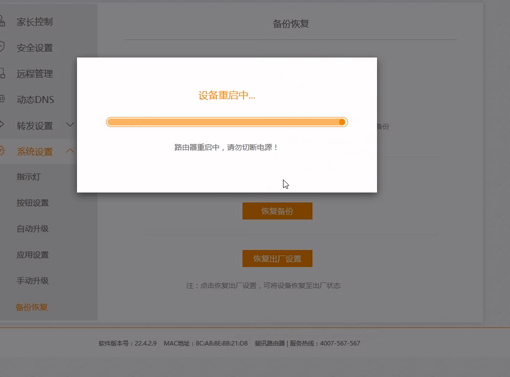Image resolution: width=510 pixels, height=377 pixels.
Task: Open 安全设置 in the sidebar
Action: [35, 48]
